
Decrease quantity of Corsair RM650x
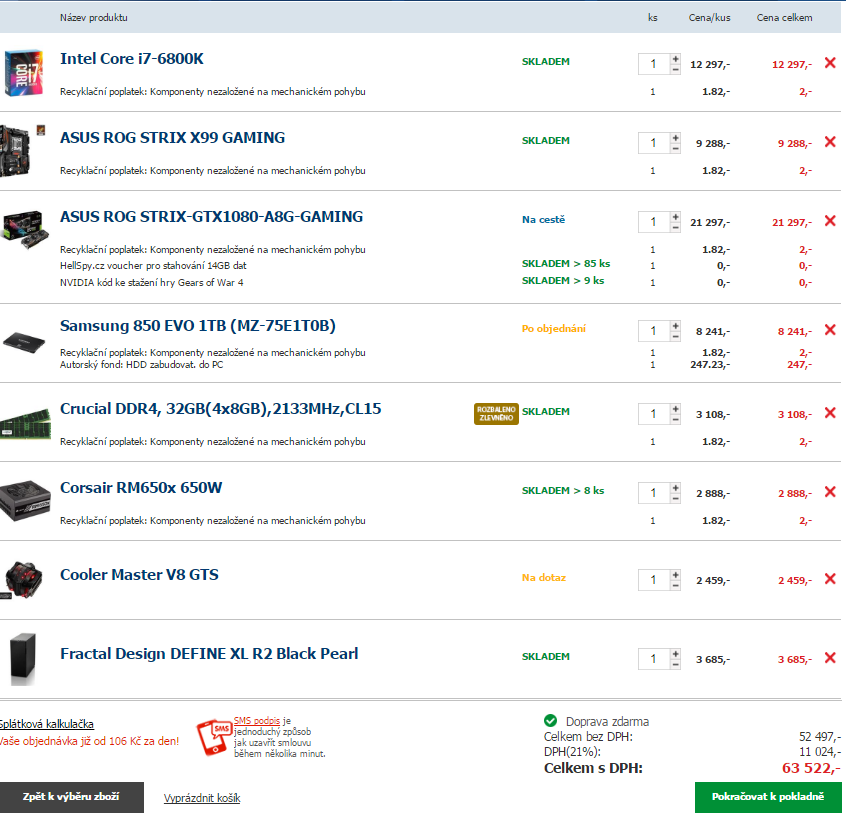[676, 498]
